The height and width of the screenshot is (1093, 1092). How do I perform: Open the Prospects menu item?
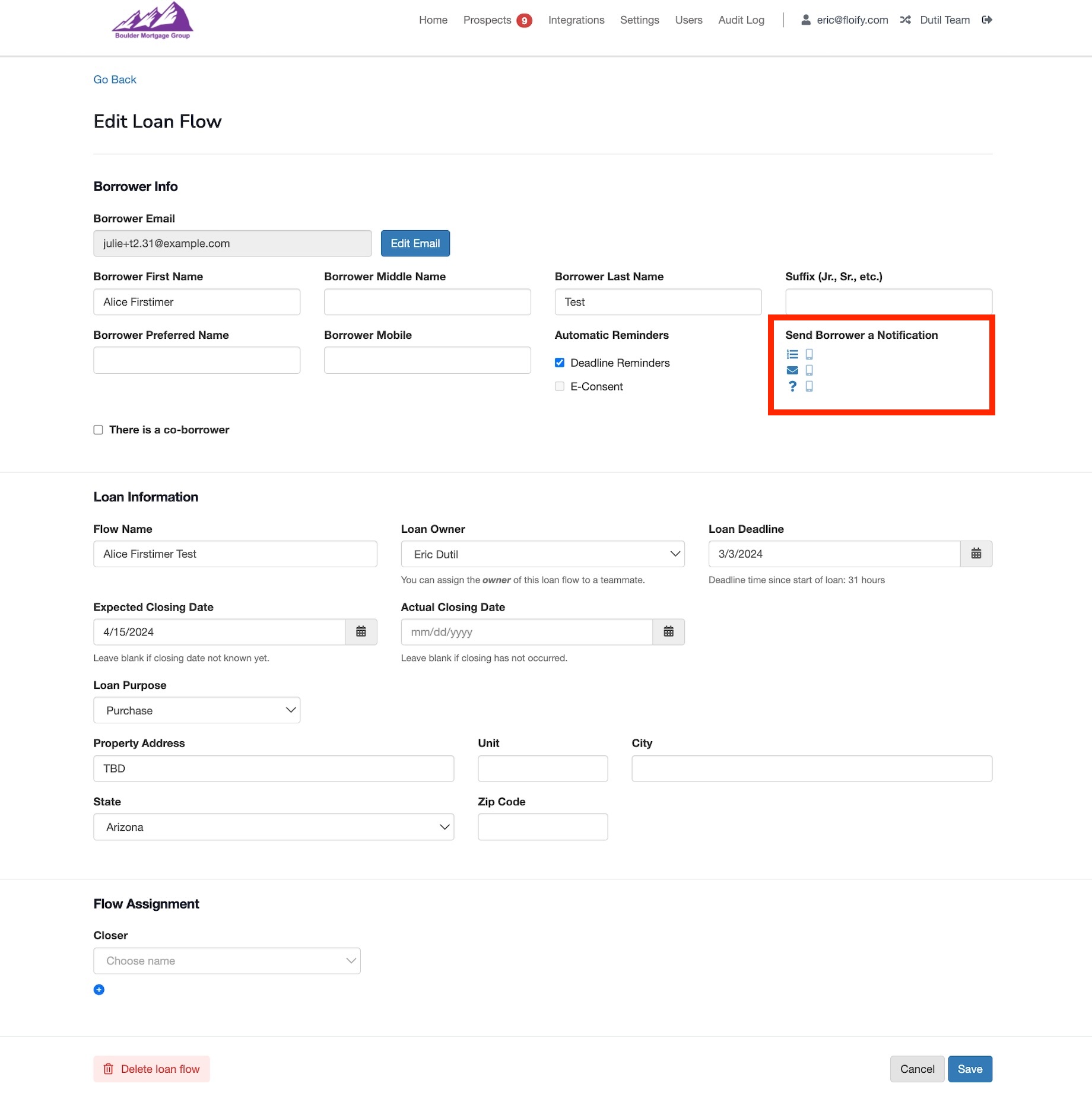pyautogui.click(x=487, y=20)
